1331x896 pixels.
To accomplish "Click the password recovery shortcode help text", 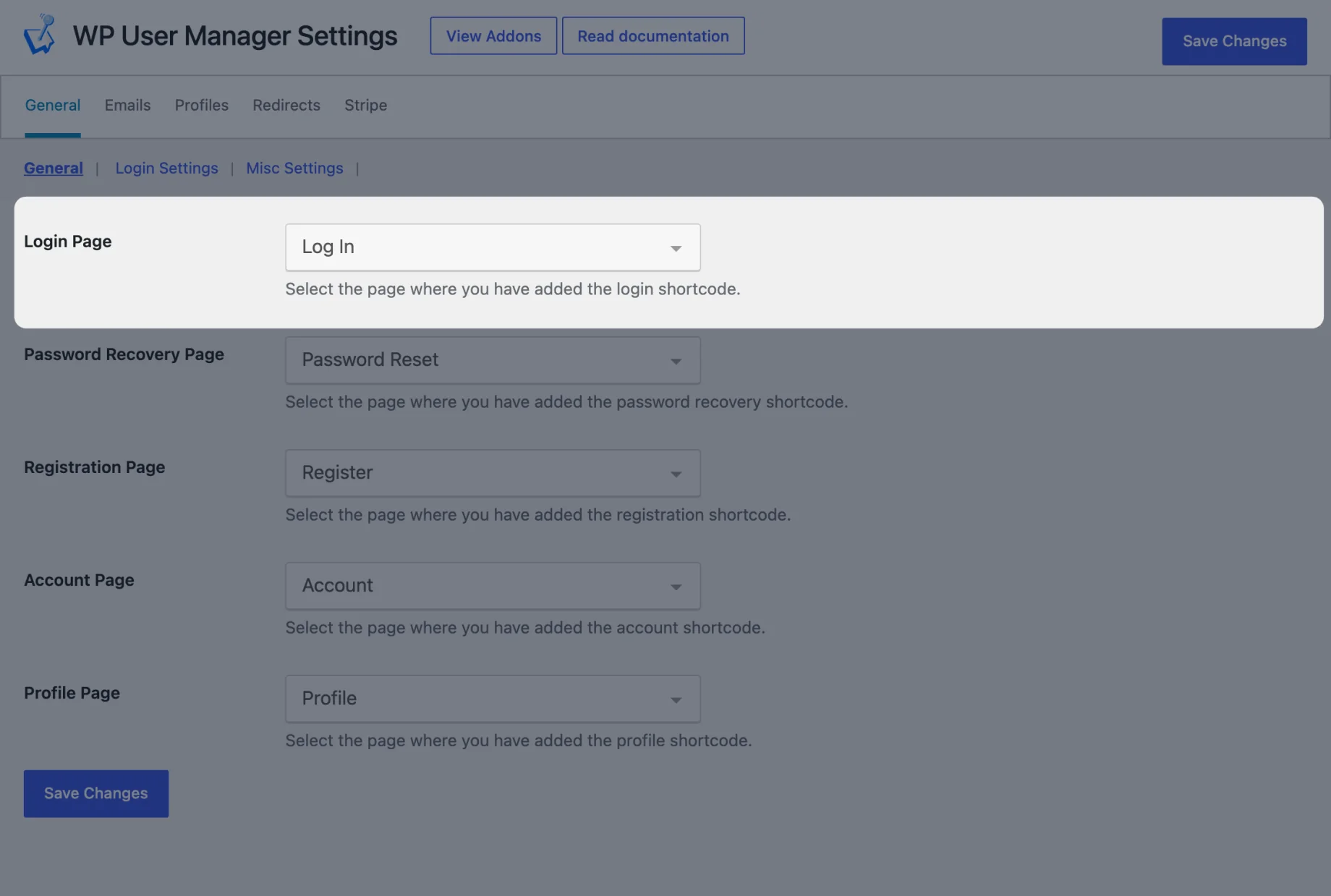I will click(566, 402).
